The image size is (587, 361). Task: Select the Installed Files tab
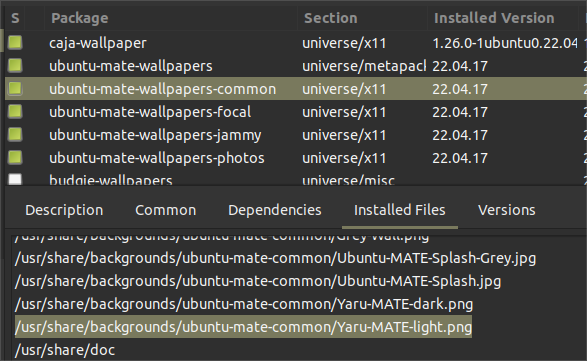(x=400, y=210)
